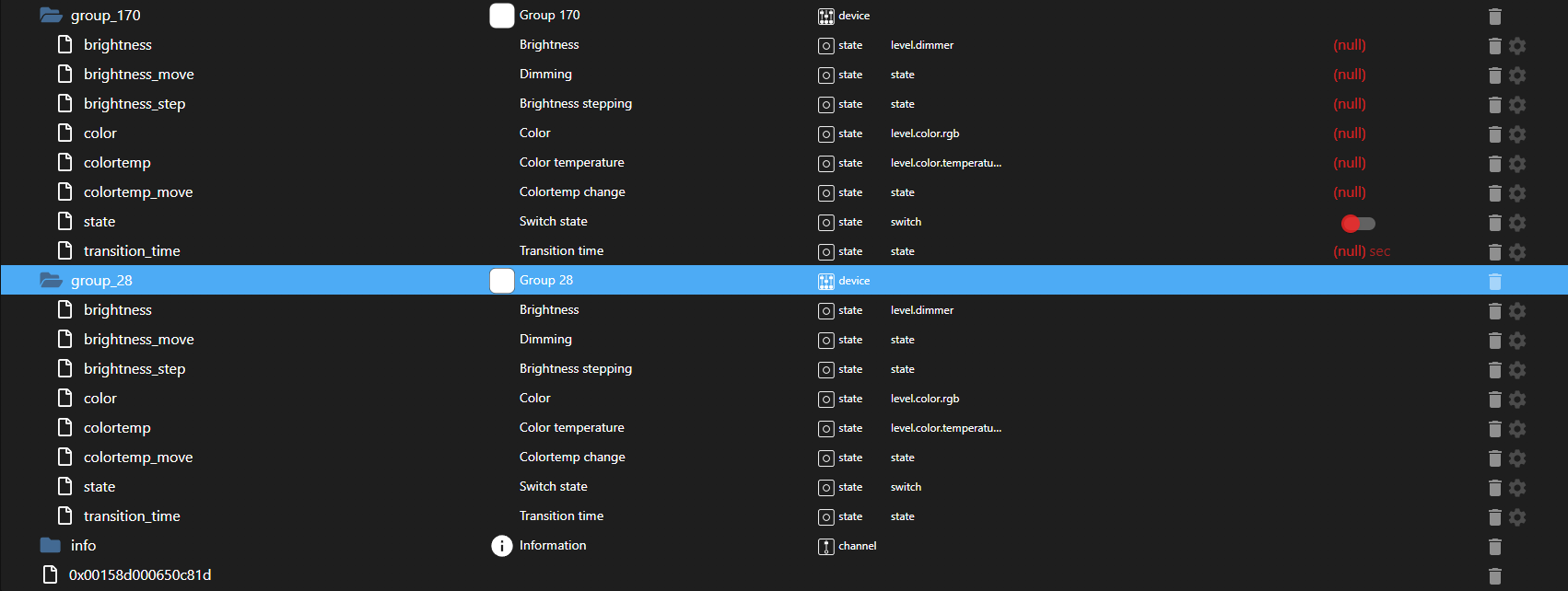Viewport: 1568px width, 591px height.
Task: Click the Group 170 white color icon
Action: (501, 16)
